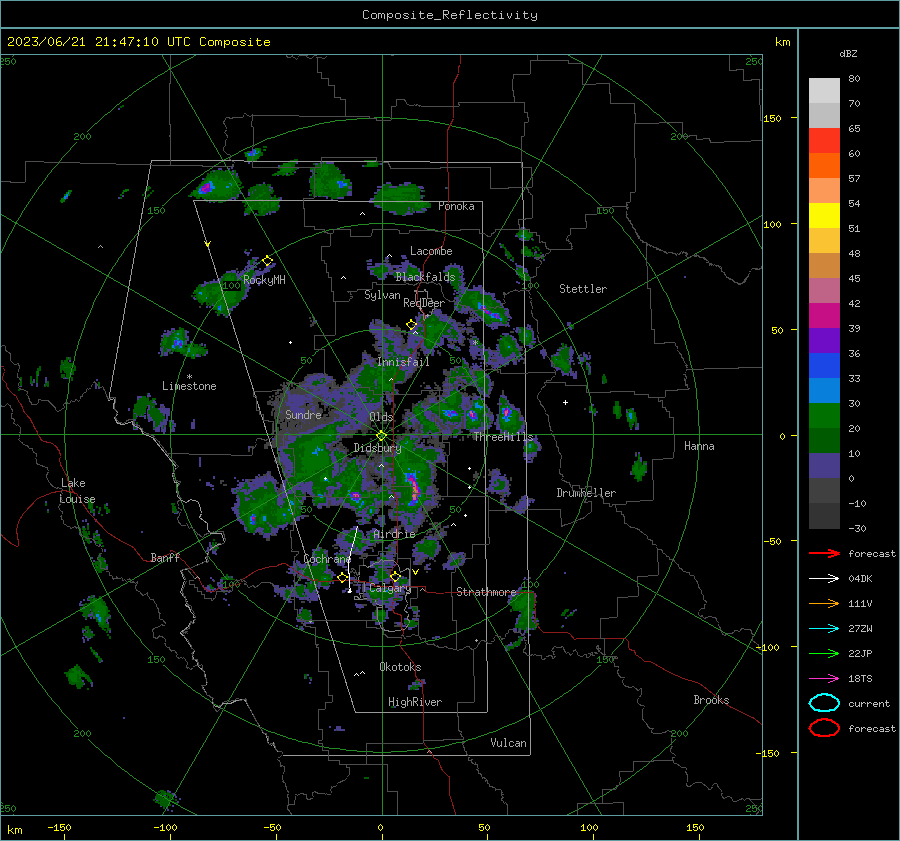Click the Ponoka city label
Viewport: 900px width, 841px height.
(456, 206)
